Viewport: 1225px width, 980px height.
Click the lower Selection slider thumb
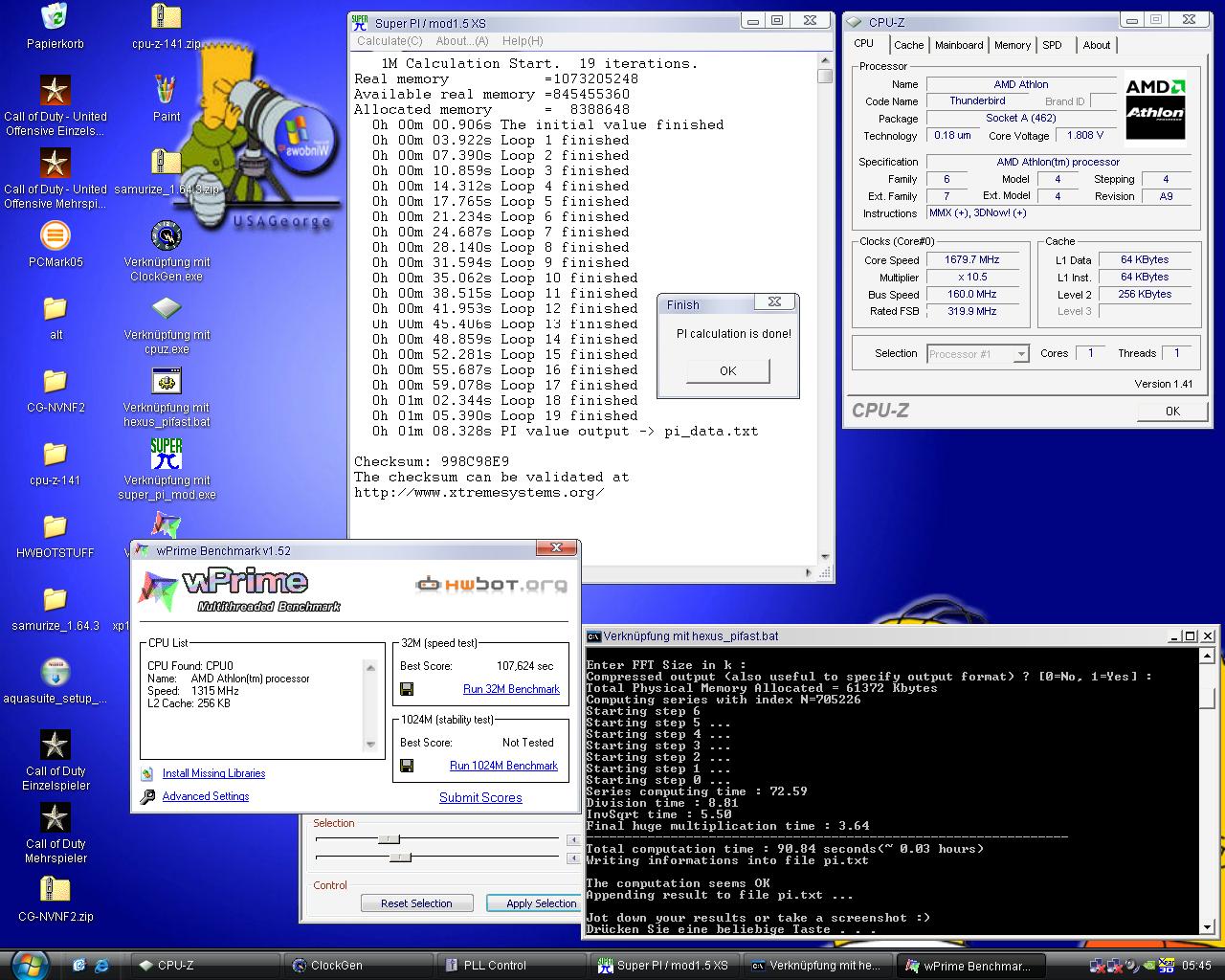tap(400, 857)
